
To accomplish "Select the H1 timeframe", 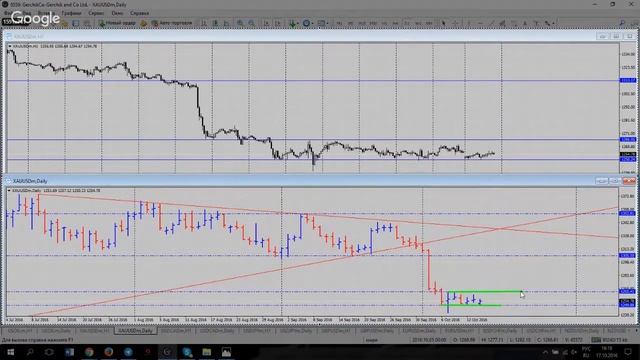I will pos(384,23).
